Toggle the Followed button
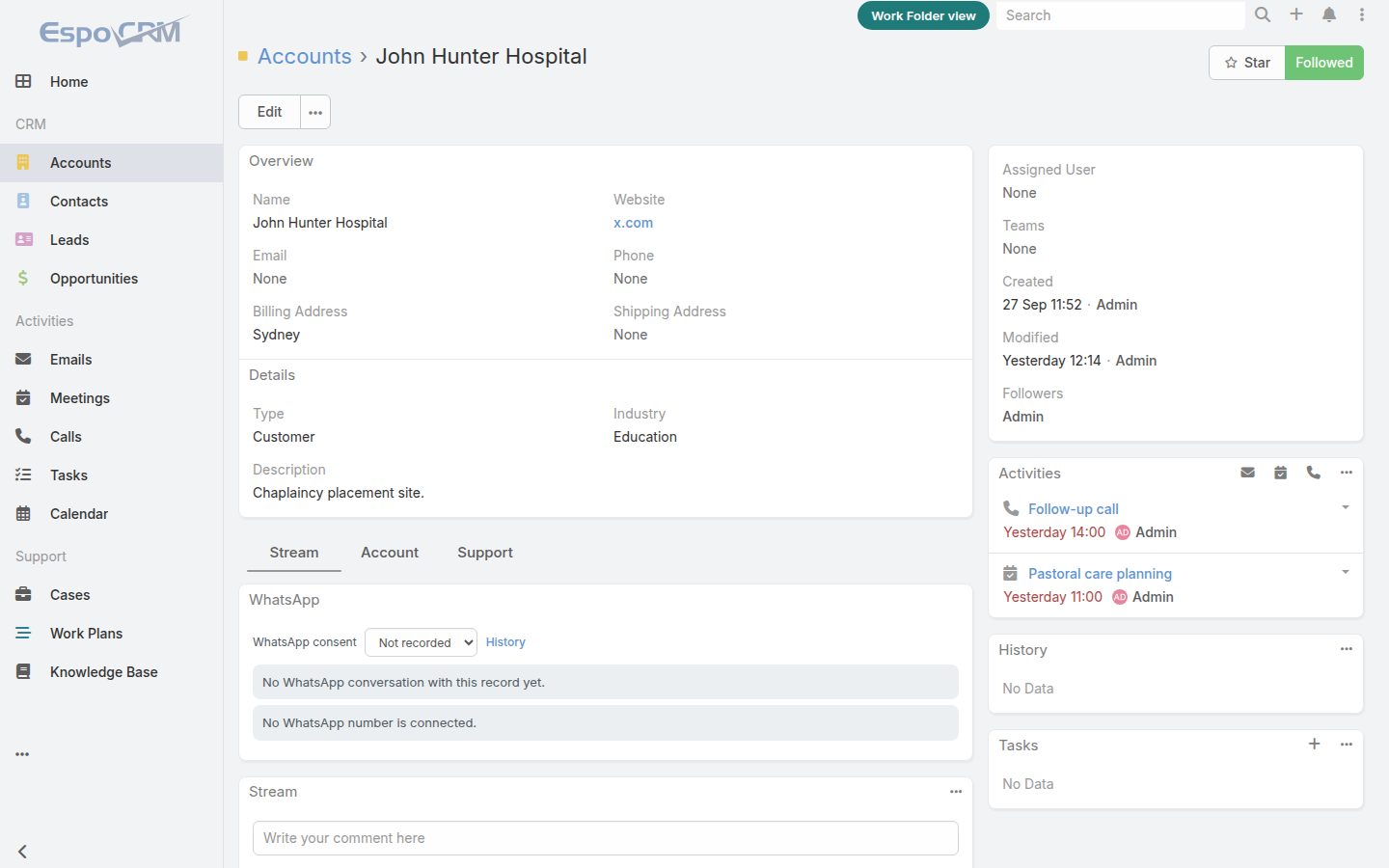Screen dimensions: 1389x868 coord(1324,63)
